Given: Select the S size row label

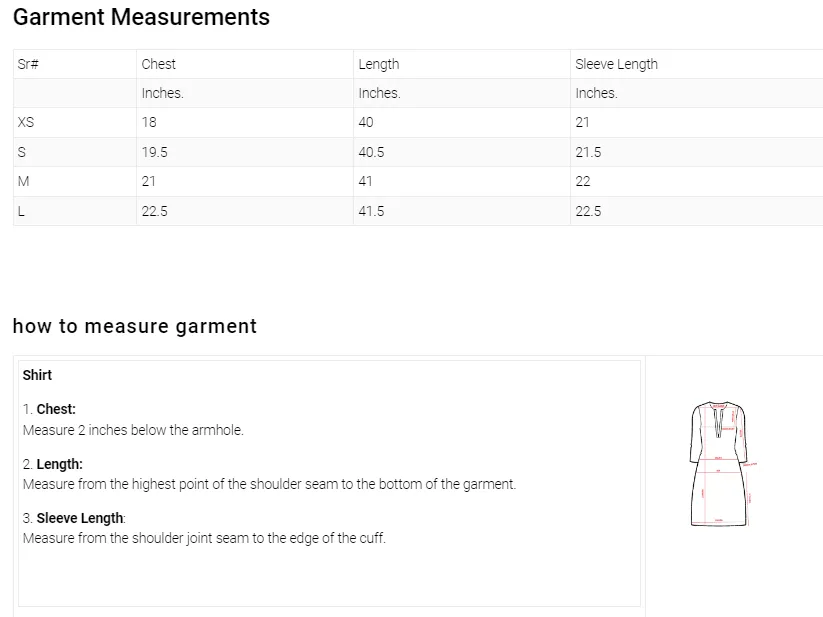Looking at the screenshot, I should [22, 152].
